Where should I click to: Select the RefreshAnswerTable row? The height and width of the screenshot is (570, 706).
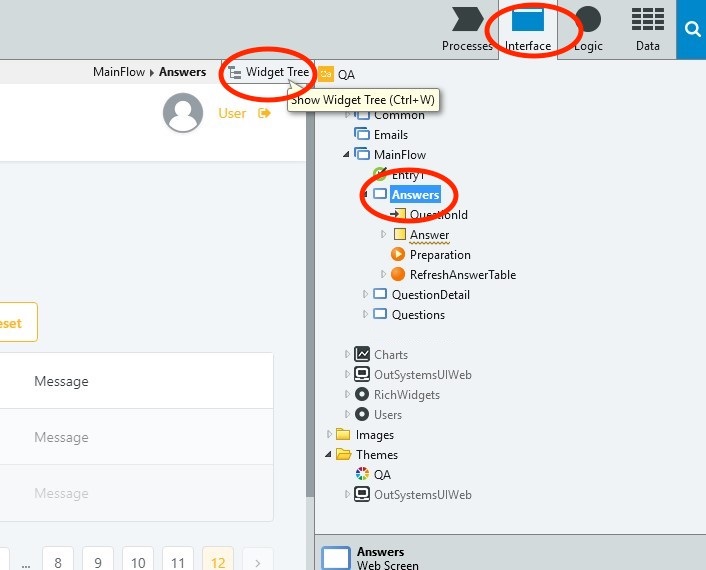pos(463,275)
